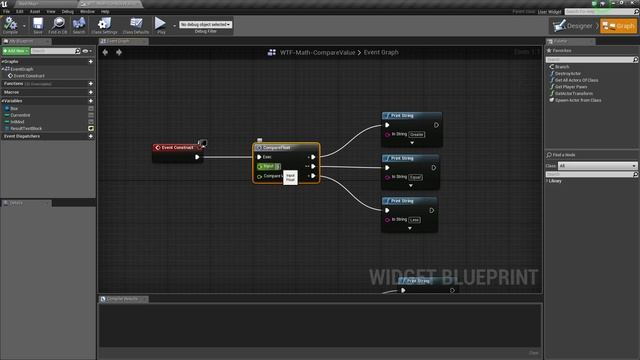Collapse the EventGraph tree item
This screenshot has height=360, width=640.
click(2, 69)
